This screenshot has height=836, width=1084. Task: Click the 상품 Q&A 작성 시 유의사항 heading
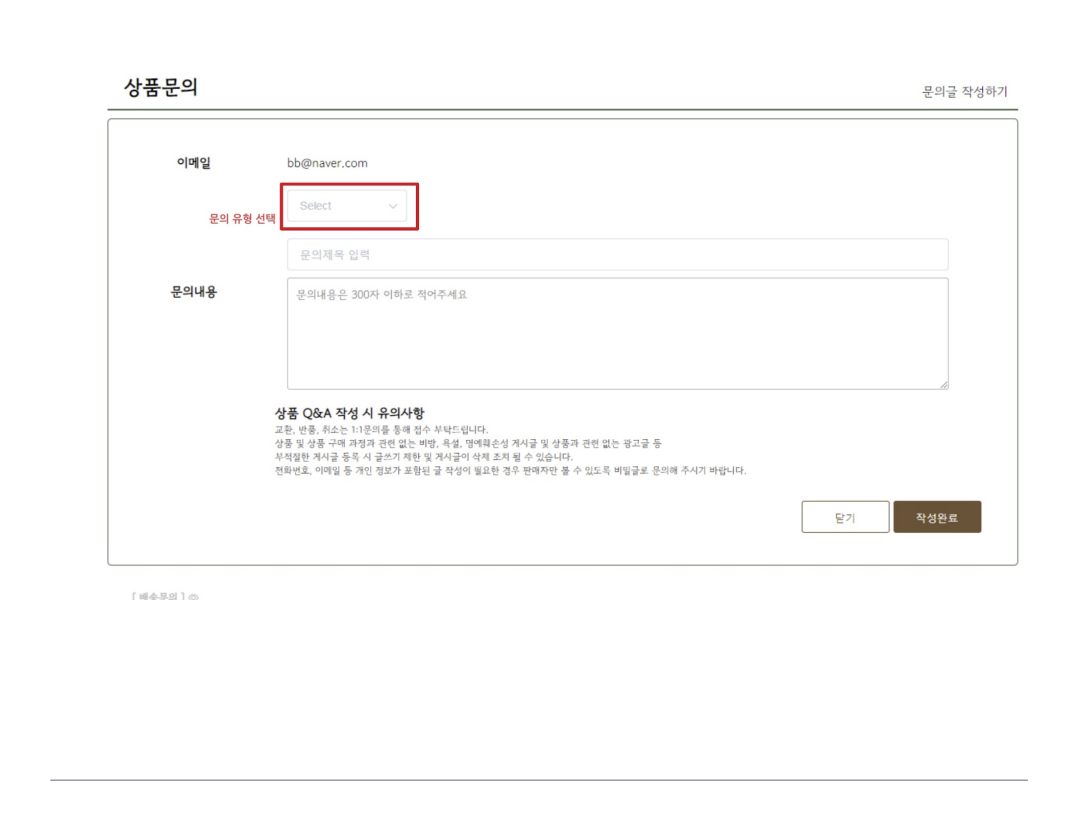pyautogui.click(x=349, y=413)
